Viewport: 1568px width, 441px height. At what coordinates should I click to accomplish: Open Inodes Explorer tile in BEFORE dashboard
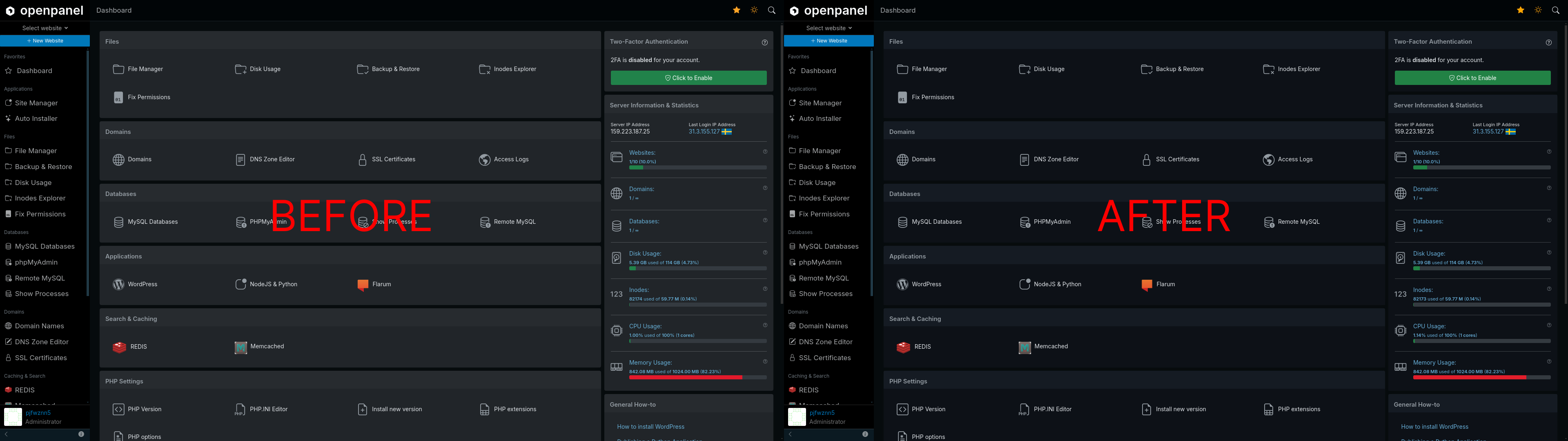507,69
